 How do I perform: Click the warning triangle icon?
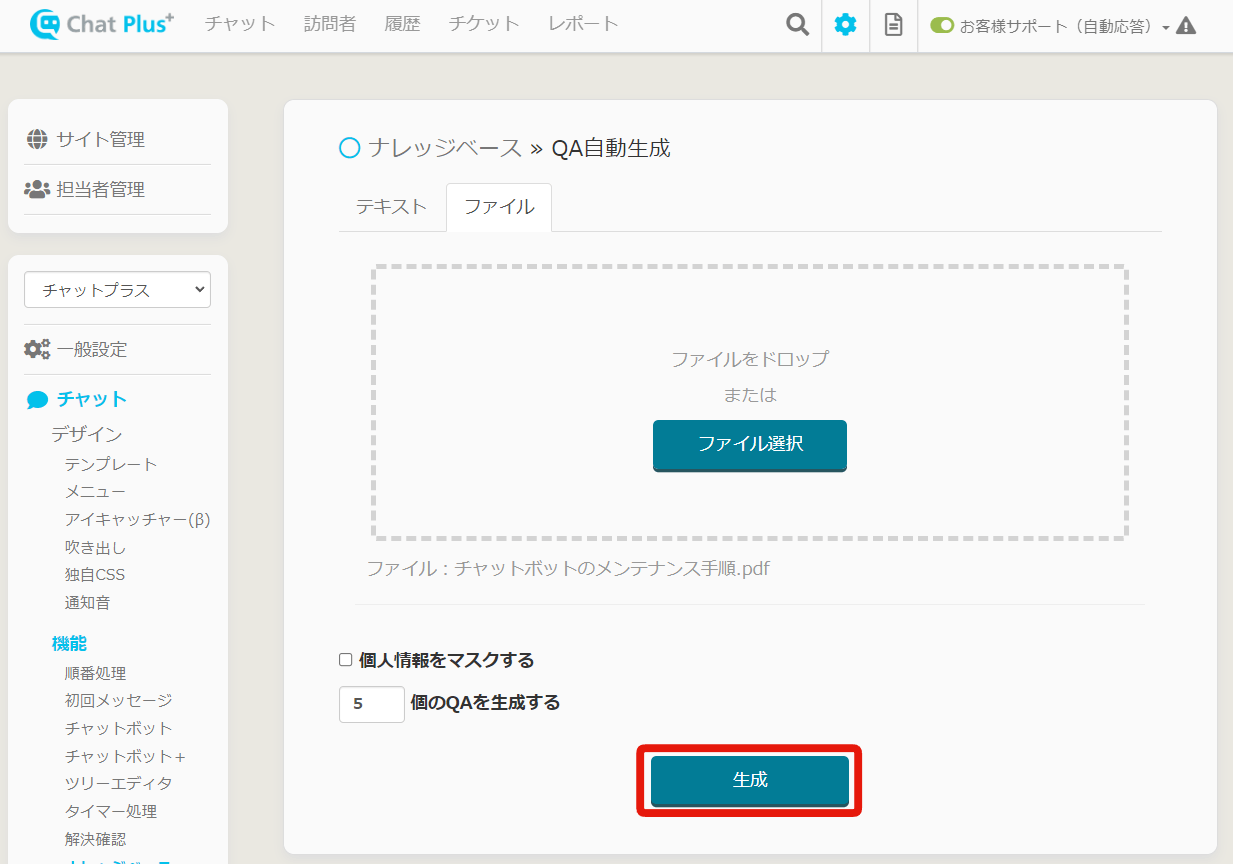(1186, 26)
